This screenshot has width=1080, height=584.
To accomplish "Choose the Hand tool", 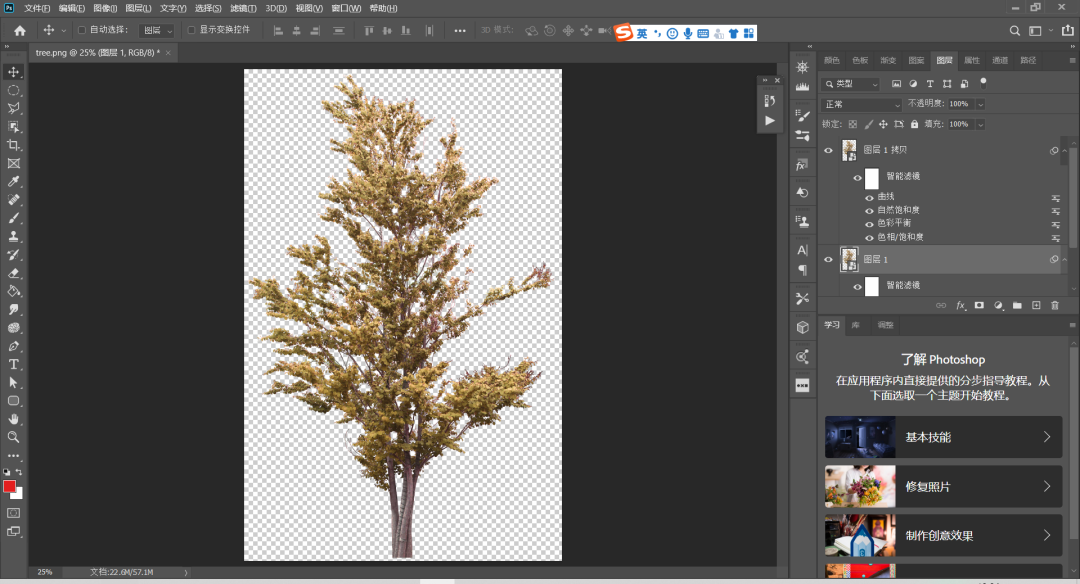I will [x=14, y=419].
